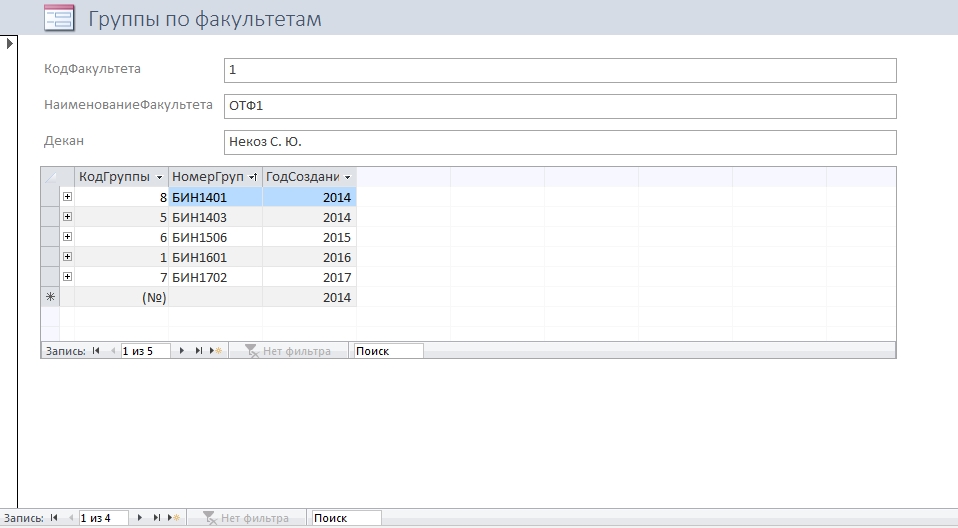Select all rows via datasheet corner selector
The width and height of the screenshot is (958, 528).
(x=51, y=177)
